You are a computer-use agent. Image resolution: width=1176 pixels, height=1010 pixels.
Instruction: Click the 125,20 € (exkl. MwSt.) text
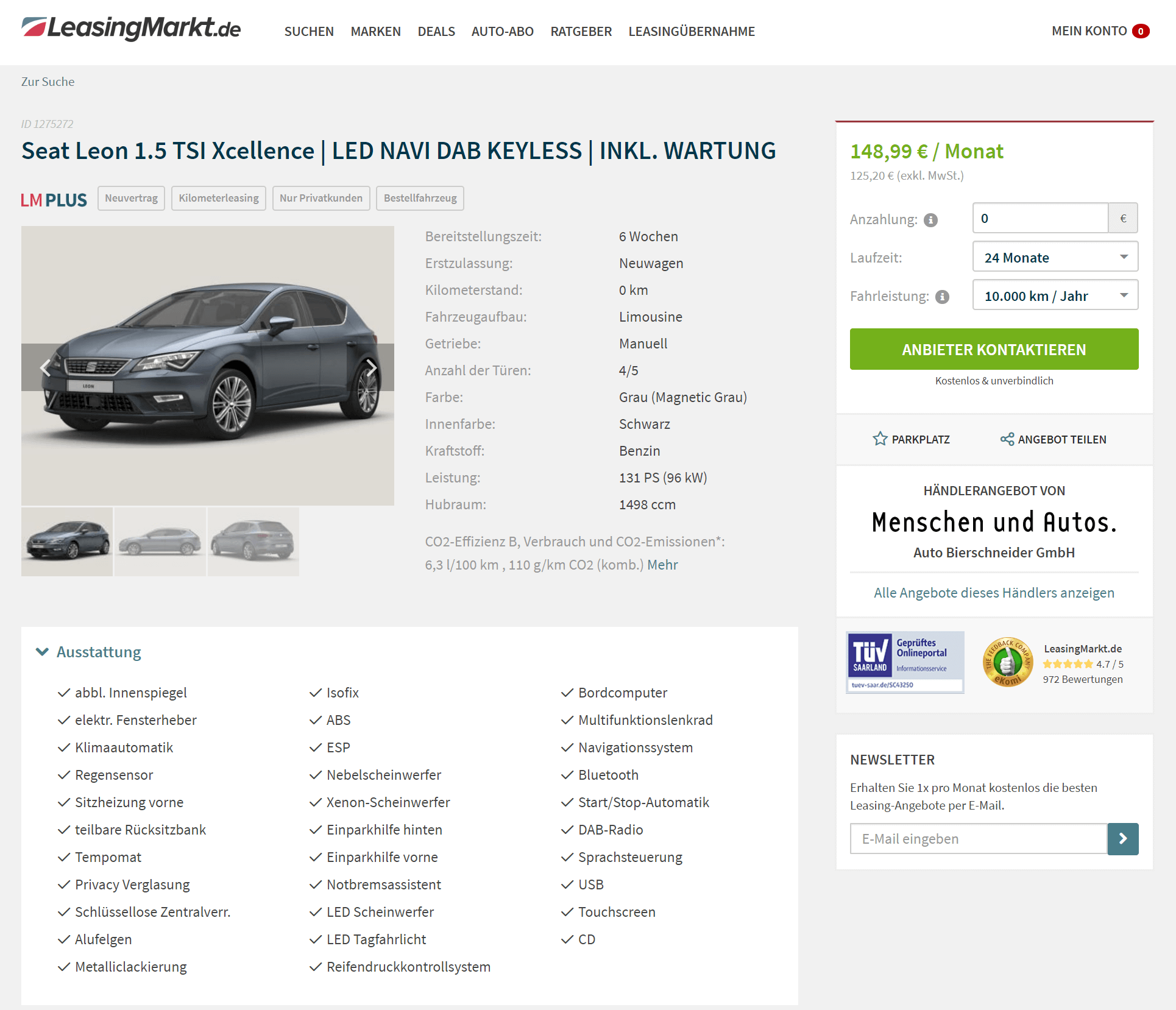coord(907,175)
